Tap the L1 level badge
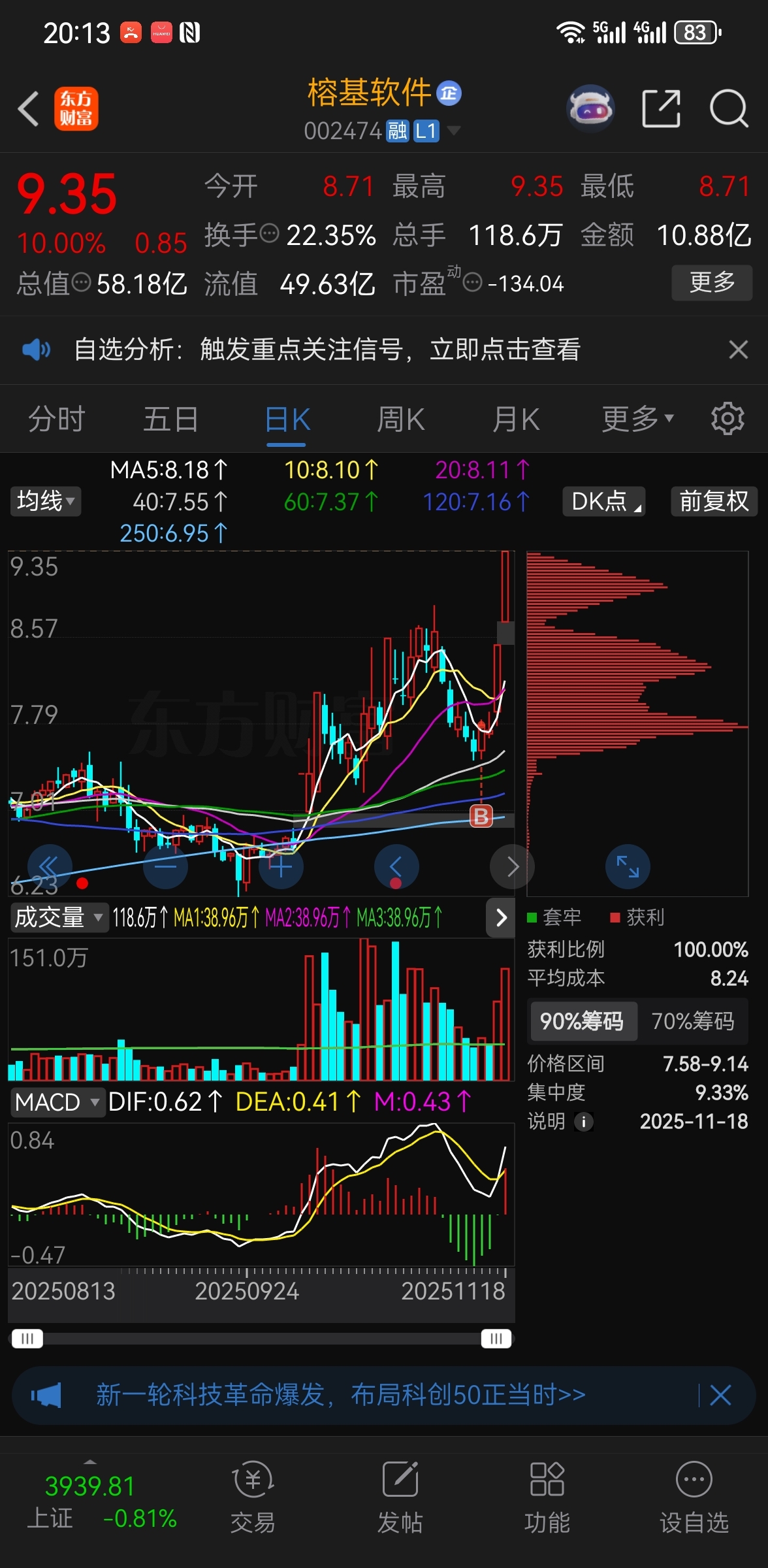Image resolution: width=768 pixels, height=1568 pixels. (426, 131)
